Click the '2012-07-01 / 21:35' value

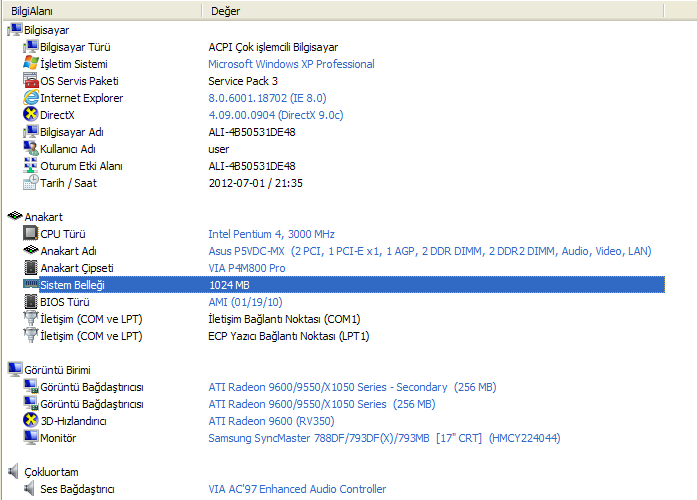pos(256,183)
